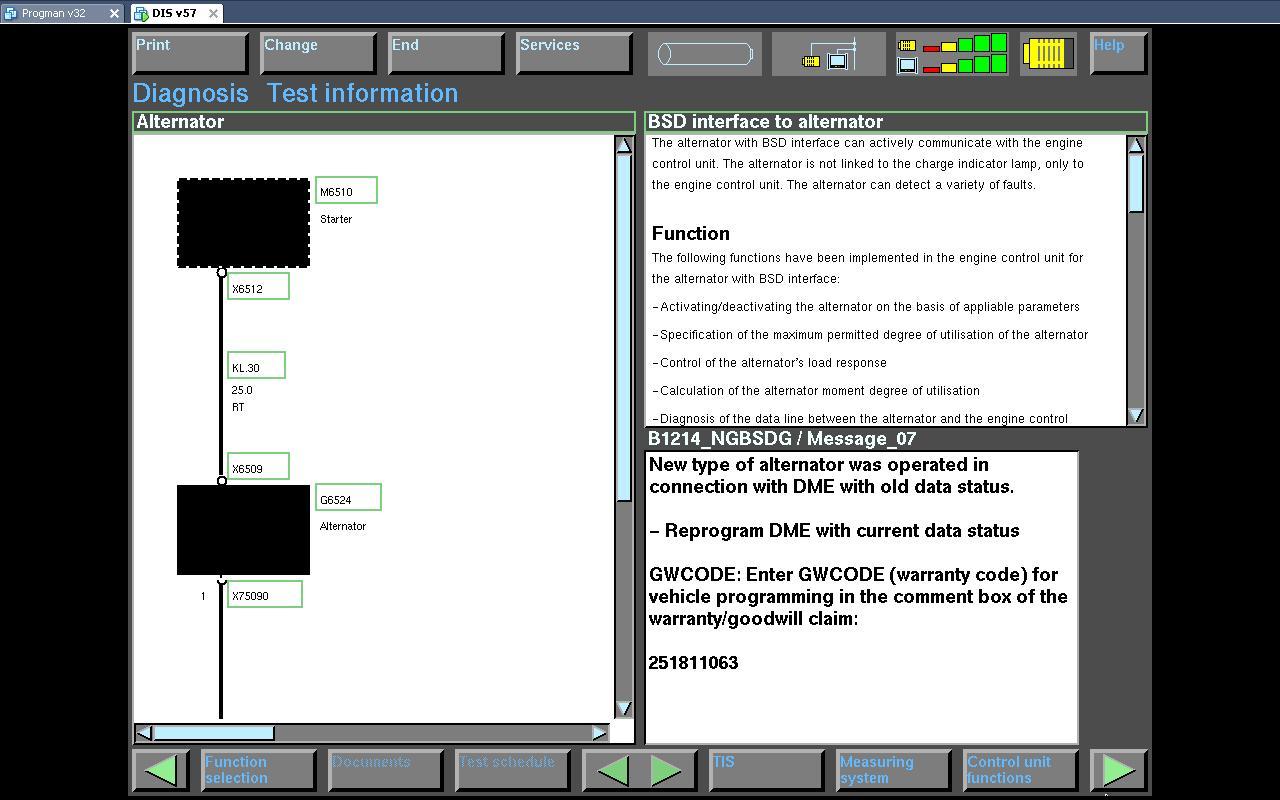Image resolution: width=1280 pixels, height=800 pixels.
Task: Click the green right arrow in middle navigation
Action: (667, 770)
